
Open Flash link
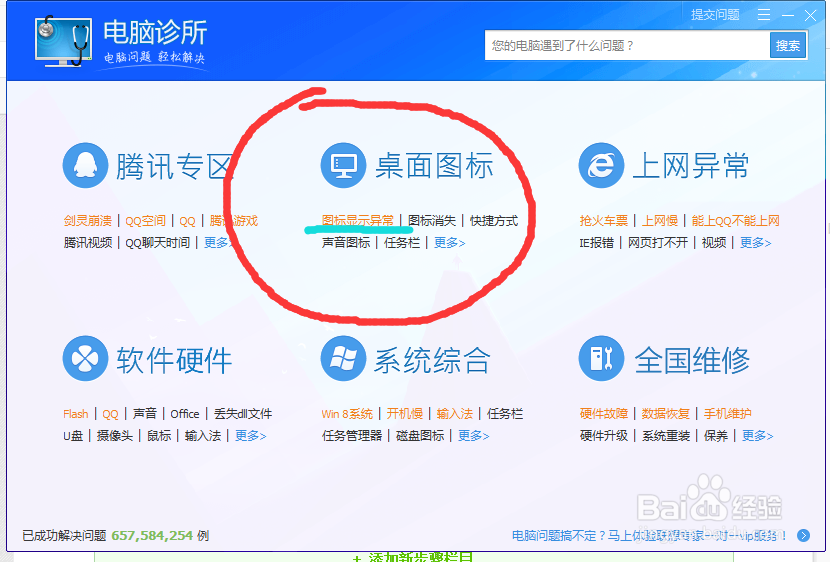click(x=76, y=414)
